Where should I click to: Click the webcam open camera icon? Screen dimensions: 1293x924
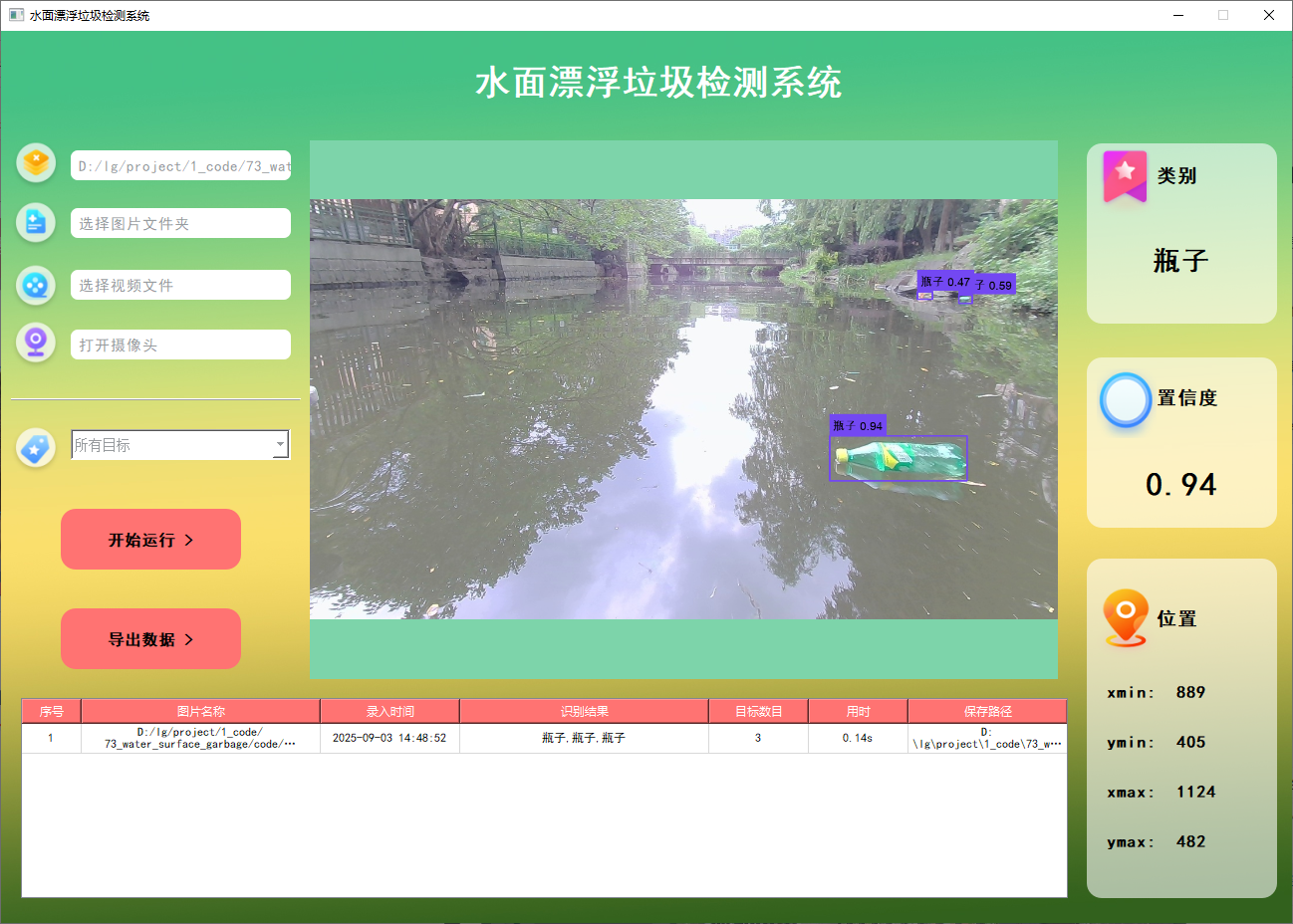click(x=36, y=343)
